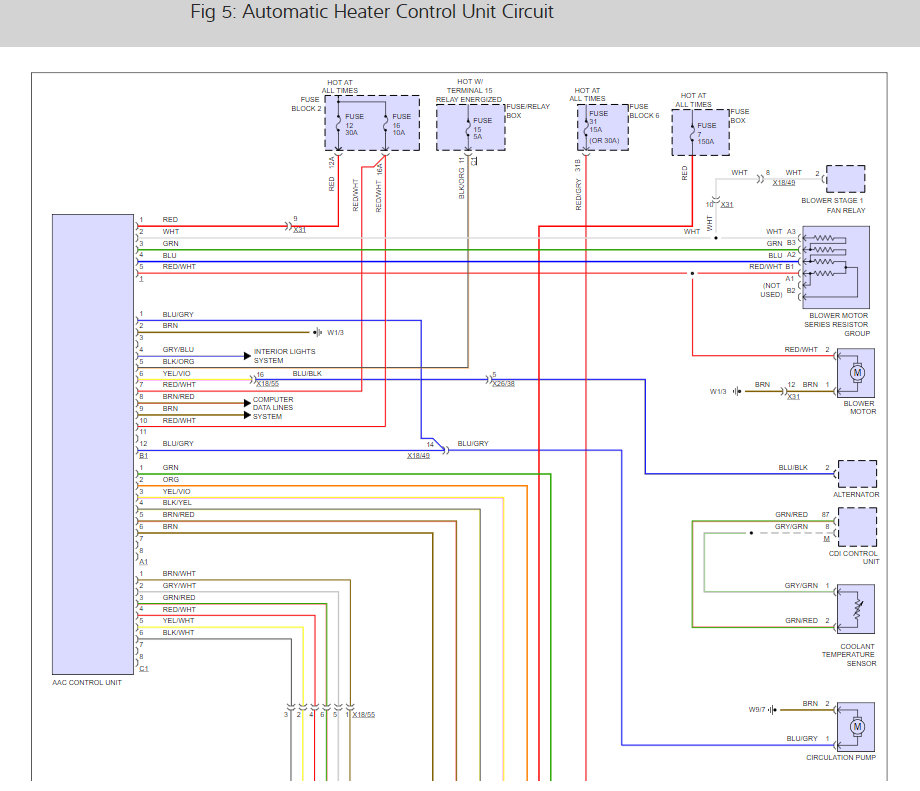The width and height of the screenshot is (920, 791).
Task: Click the 'BRN/WHT' wire label
Action: click(x=179, y=574)
